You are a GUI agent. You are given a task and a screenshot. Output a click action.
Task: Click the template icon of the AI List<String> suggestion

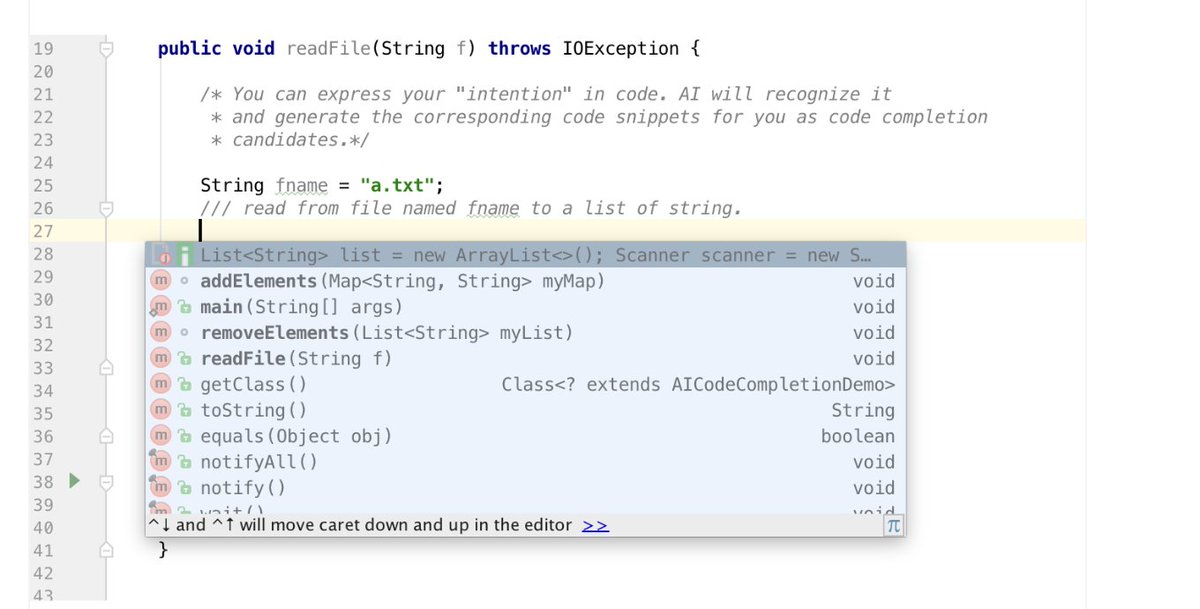[160, 256]
